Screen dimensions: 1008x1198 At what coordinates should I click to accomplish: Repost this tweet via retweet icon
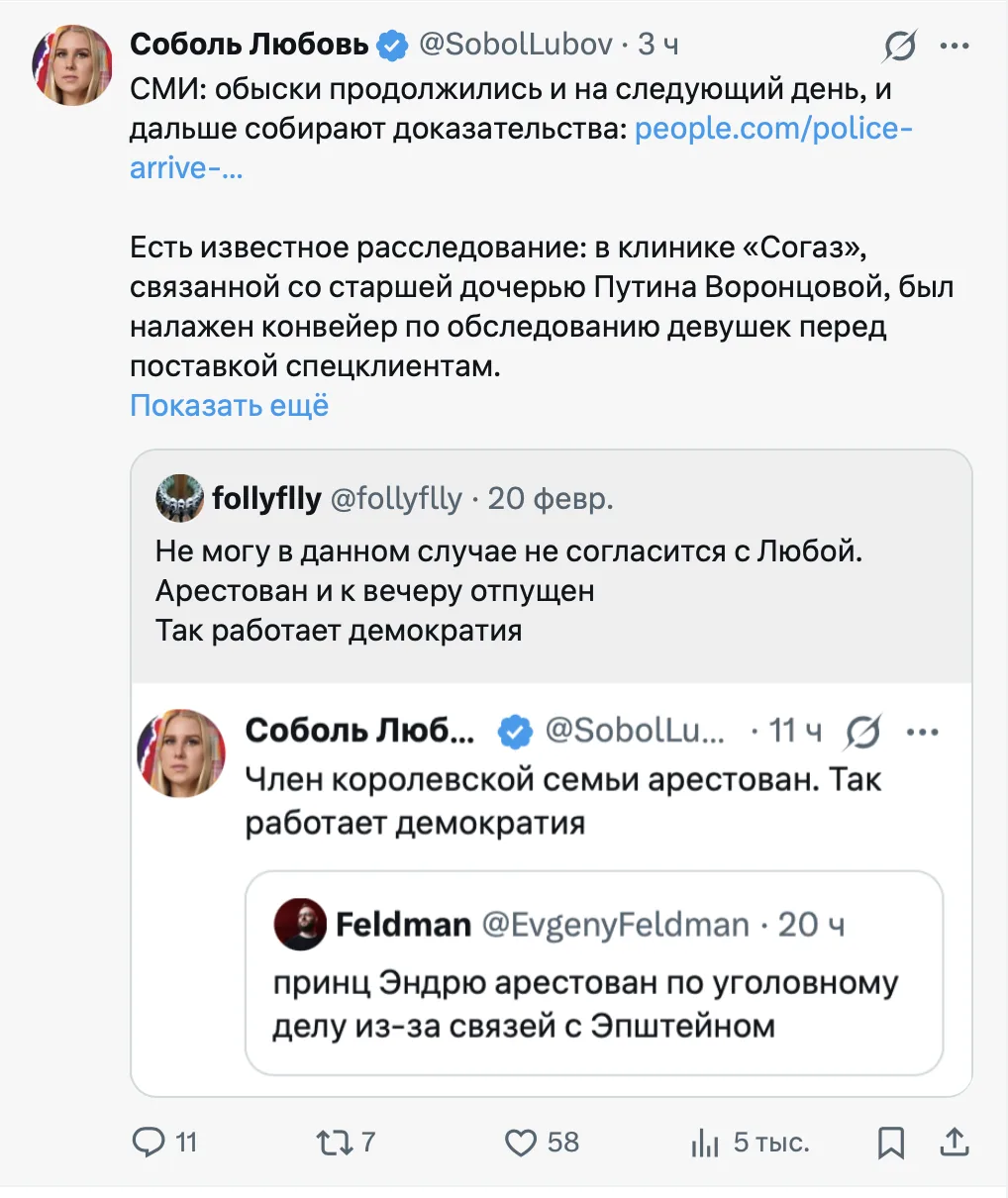[x=333, y=1143]
